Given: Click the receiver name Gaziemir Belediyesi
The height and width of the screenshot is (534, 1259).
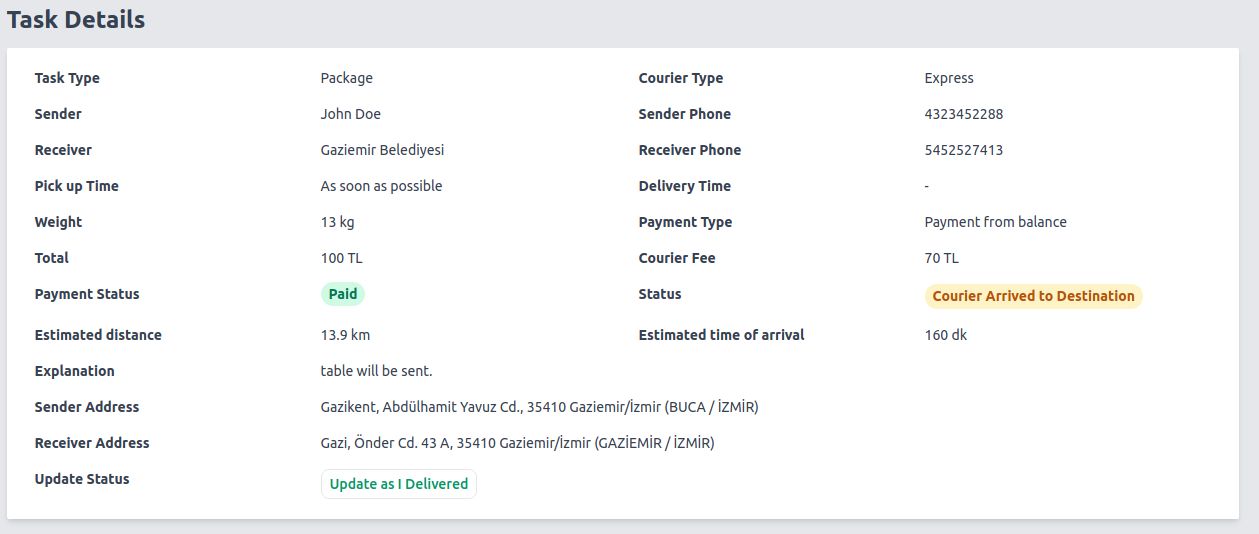Looking at the screenshot, I should click(x=382, y=150).
